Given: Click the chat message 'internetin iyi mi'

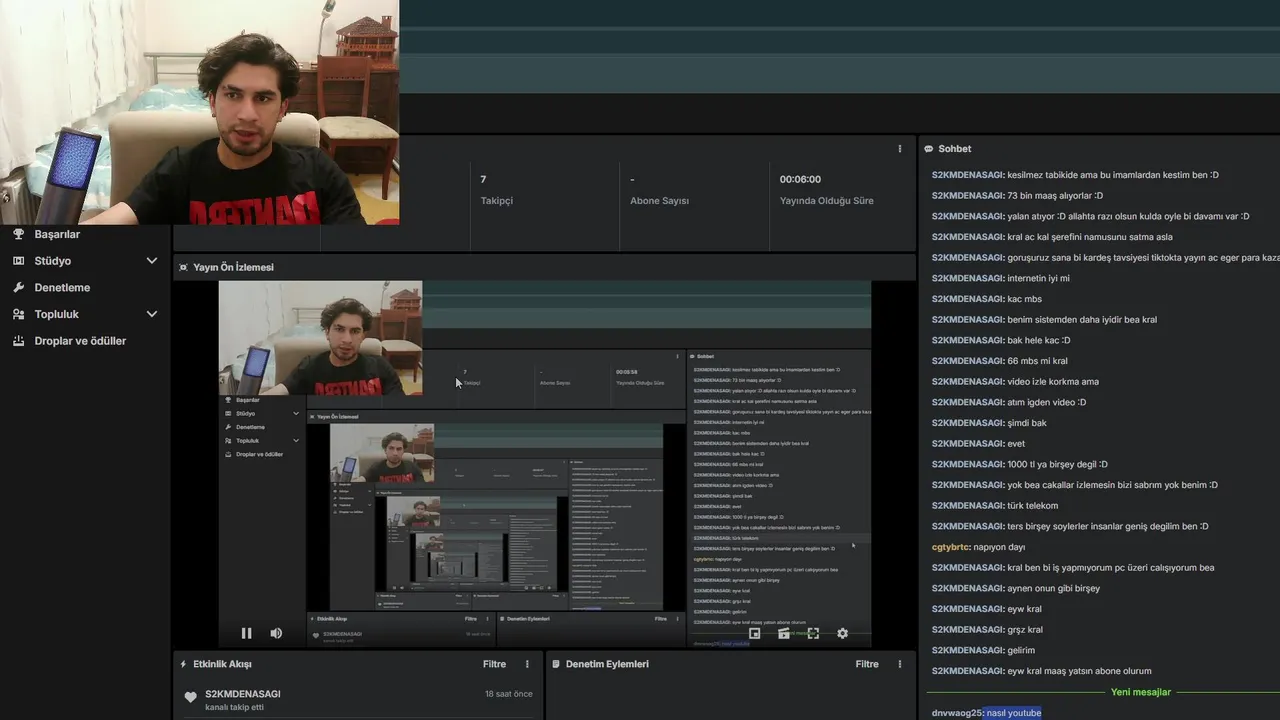Looking at the screenshot, I should coord(1038,278).
